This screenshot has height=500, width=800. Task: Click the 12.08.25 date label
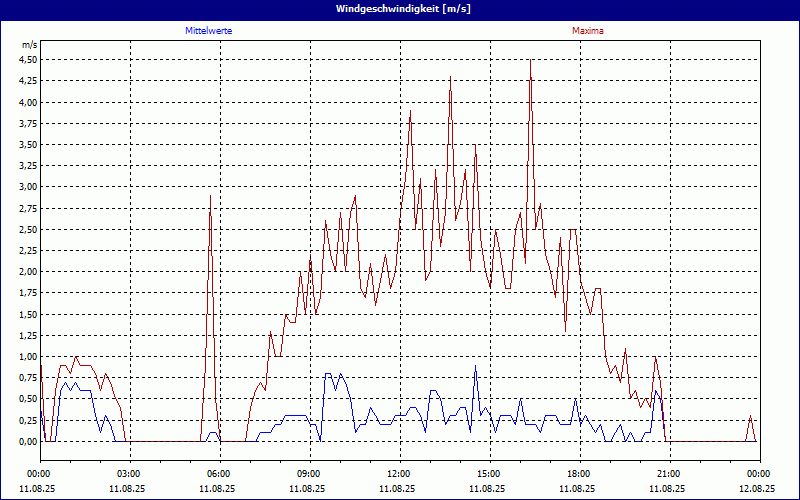(757, 489)
